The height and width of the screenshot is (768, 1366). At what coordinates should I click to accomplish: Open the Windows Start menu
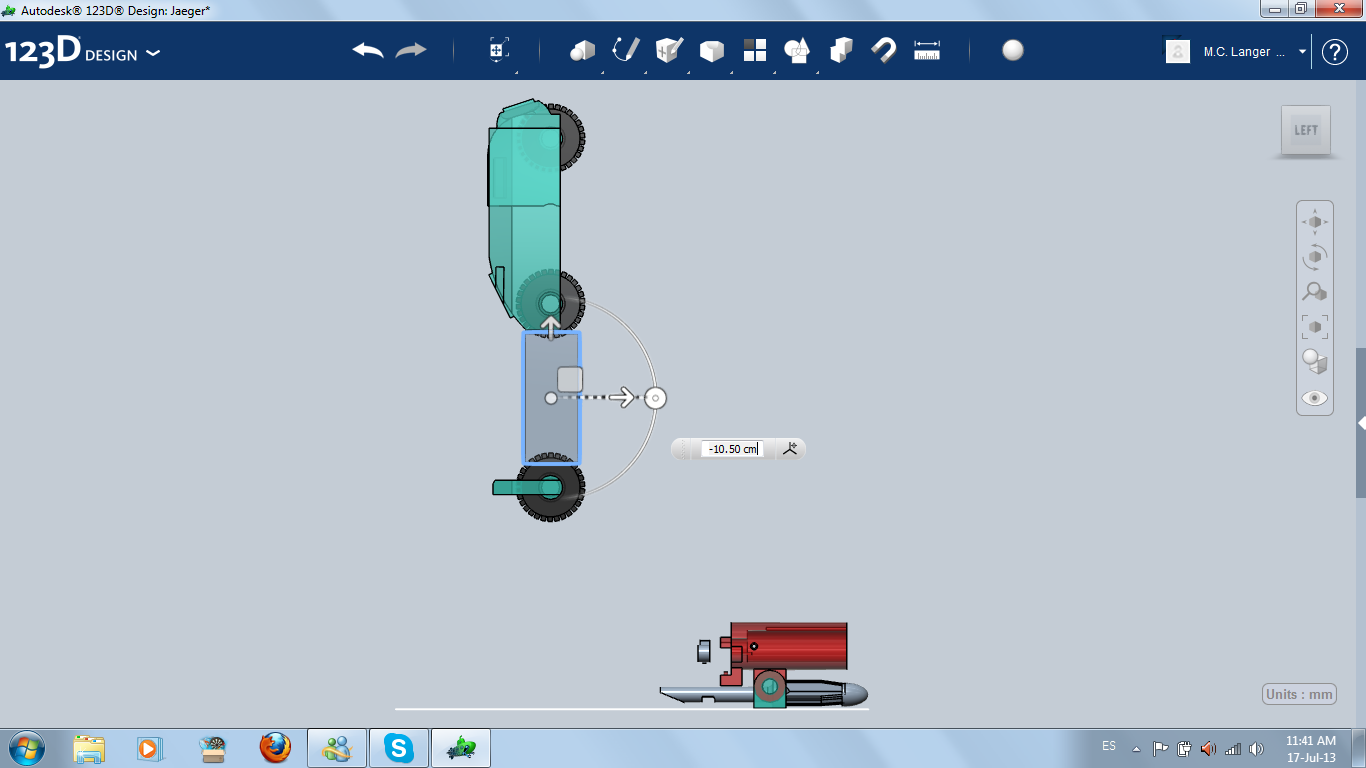tap(26, 748)
